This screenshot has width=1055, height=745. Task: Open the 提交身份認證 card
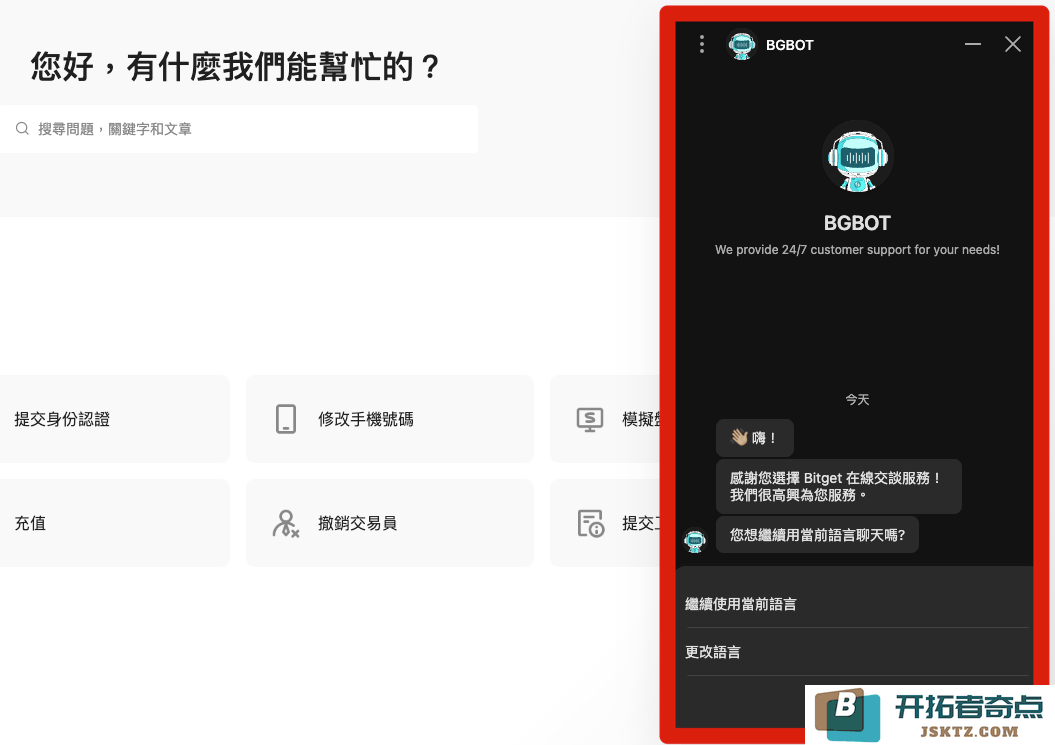(114, 419)
